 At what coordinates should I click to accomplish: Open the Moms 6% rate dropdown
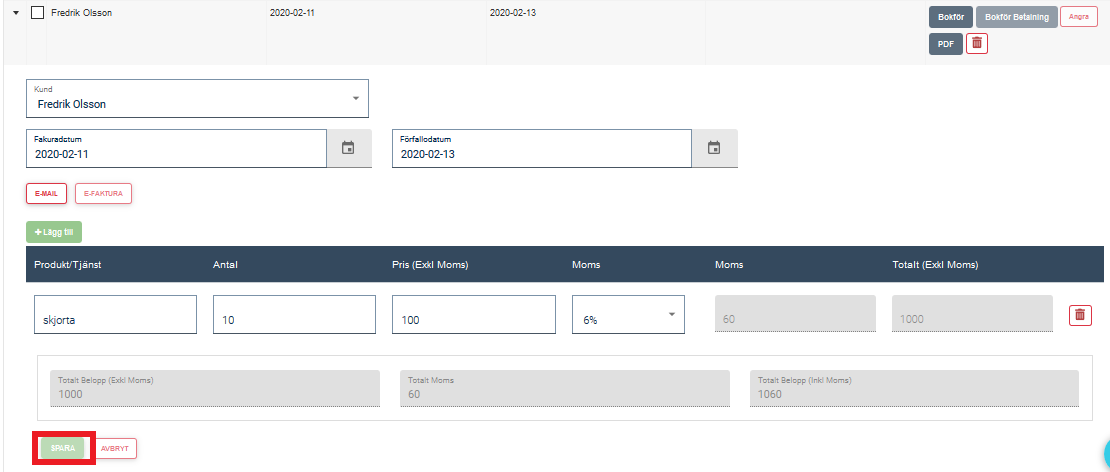[627, 315]
